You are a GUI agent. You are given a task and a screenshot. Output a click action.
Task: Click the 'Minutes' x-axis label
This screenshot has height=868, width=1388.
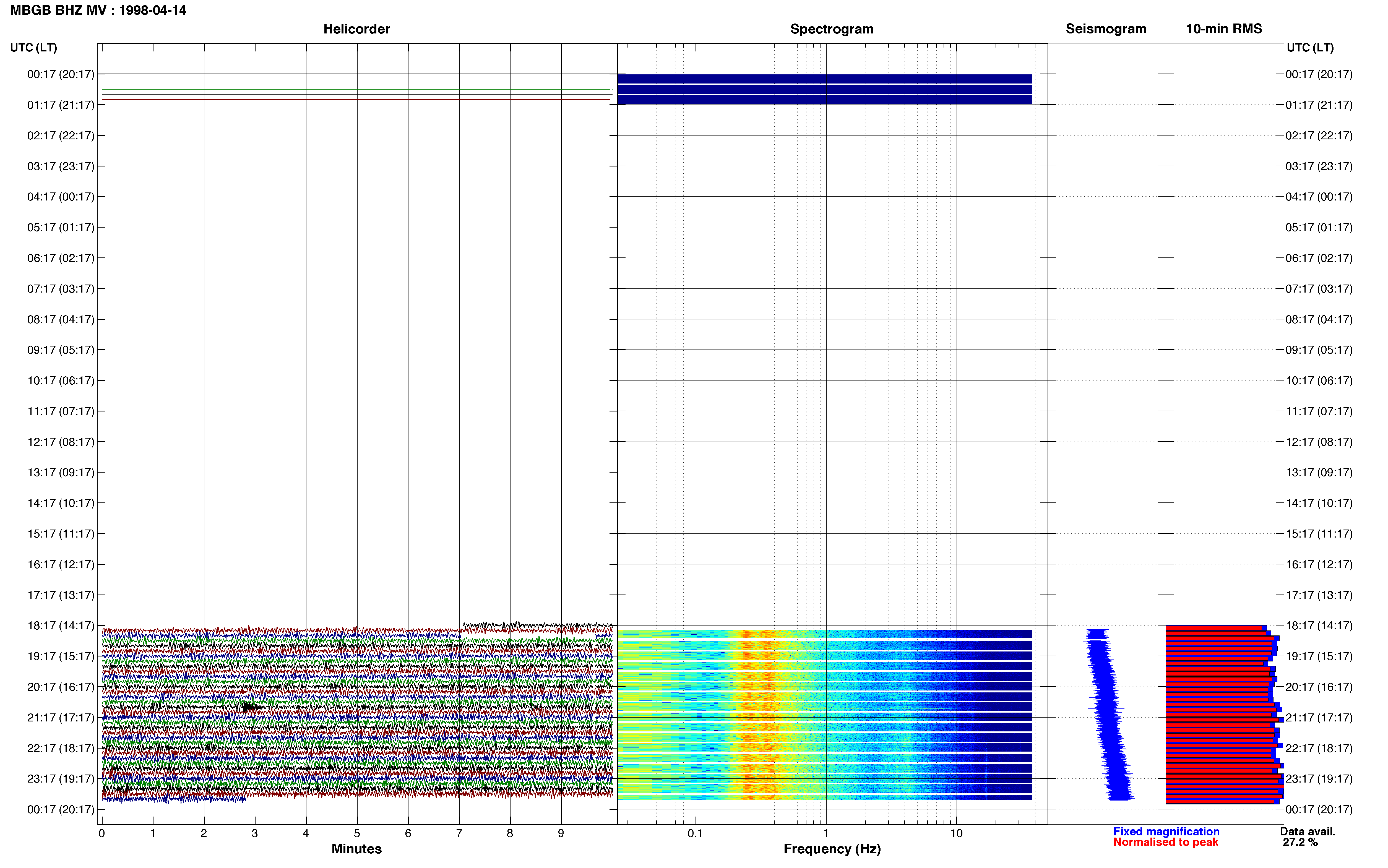click(x=356, y=848)
